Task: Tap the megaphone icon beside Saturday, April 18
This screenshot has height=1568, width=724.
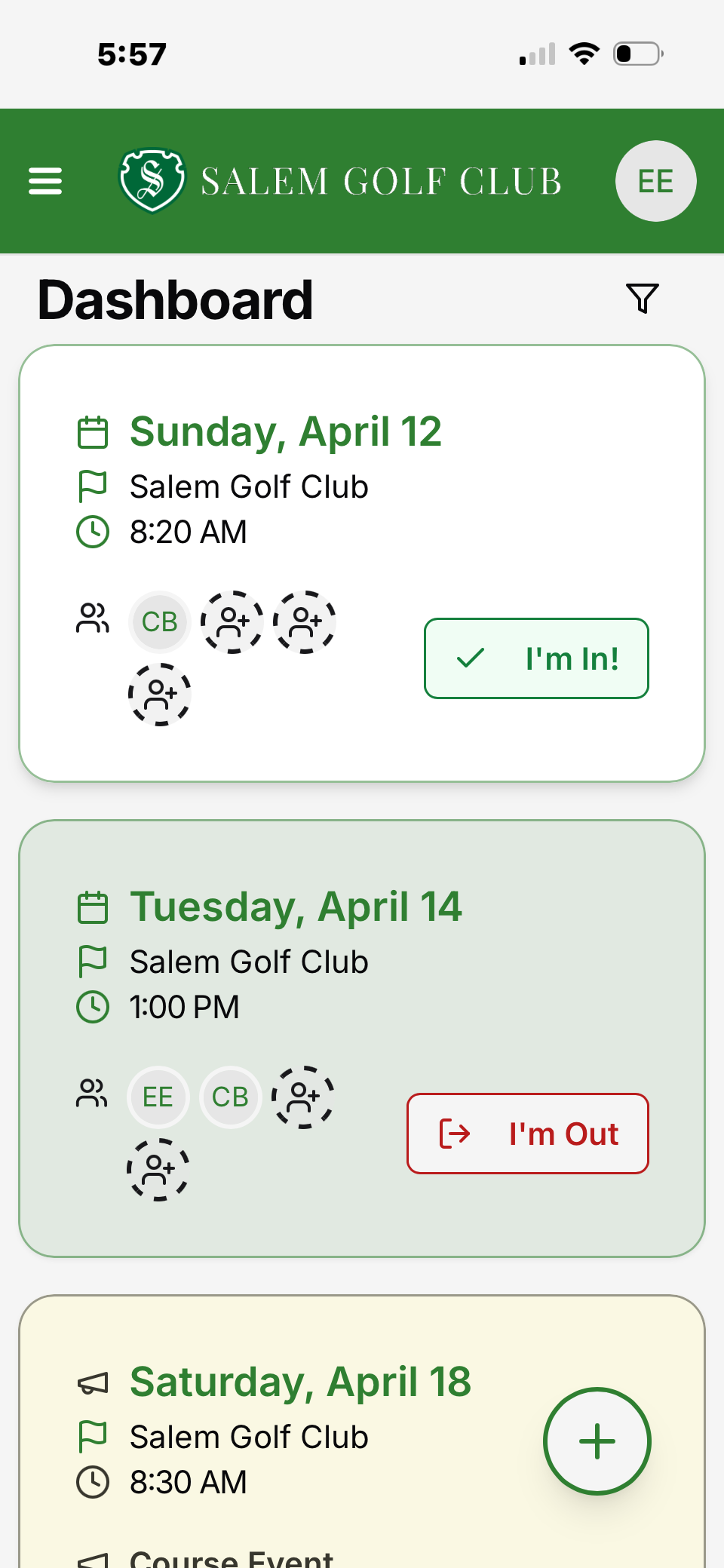Action: 93,1383
